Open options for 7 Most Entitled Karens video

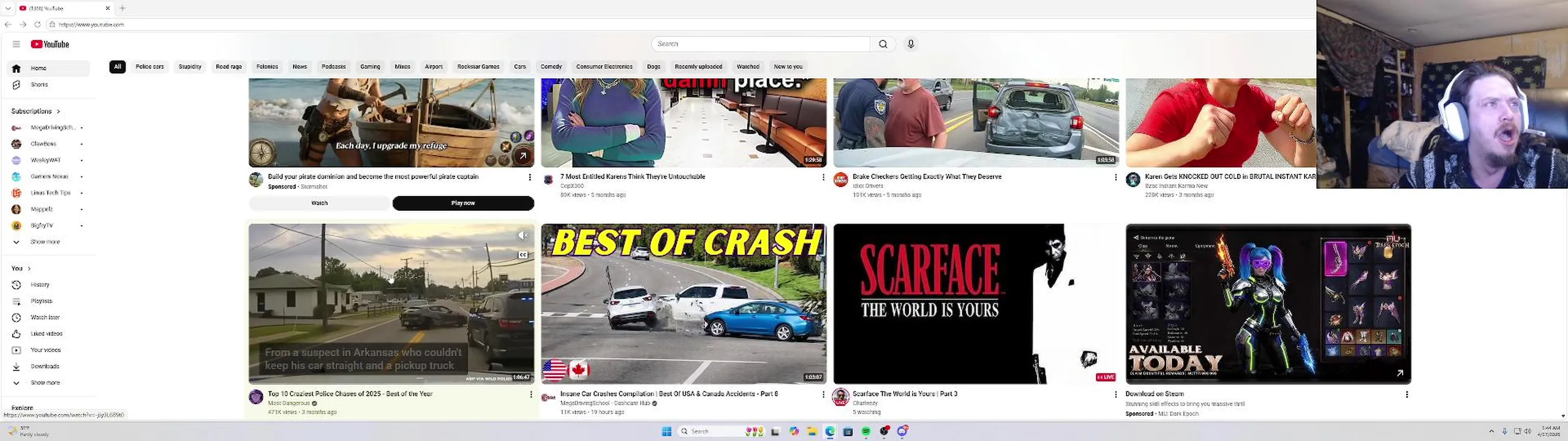[823, 177]
